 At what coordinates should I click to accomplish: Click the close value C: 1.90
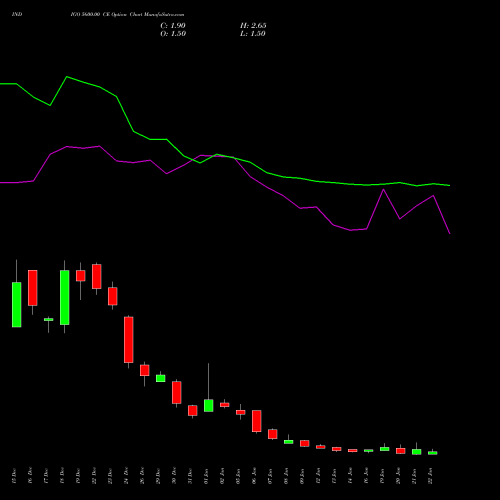173,26
